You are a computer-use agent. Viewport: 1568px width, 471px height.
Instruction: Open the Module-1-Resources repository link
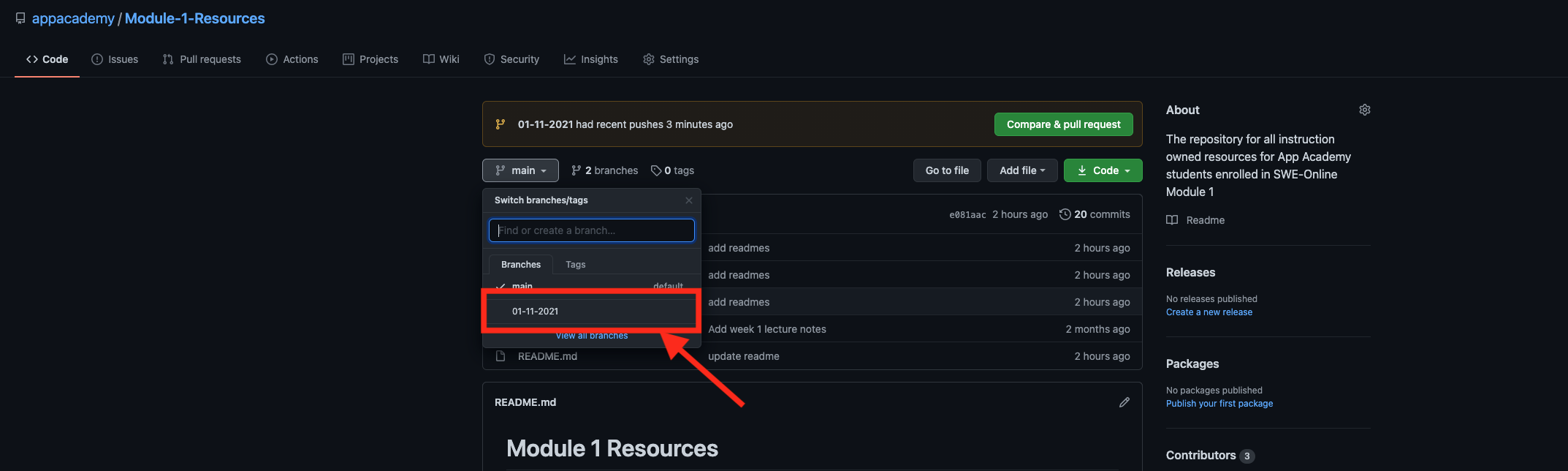tap(195, 18)
